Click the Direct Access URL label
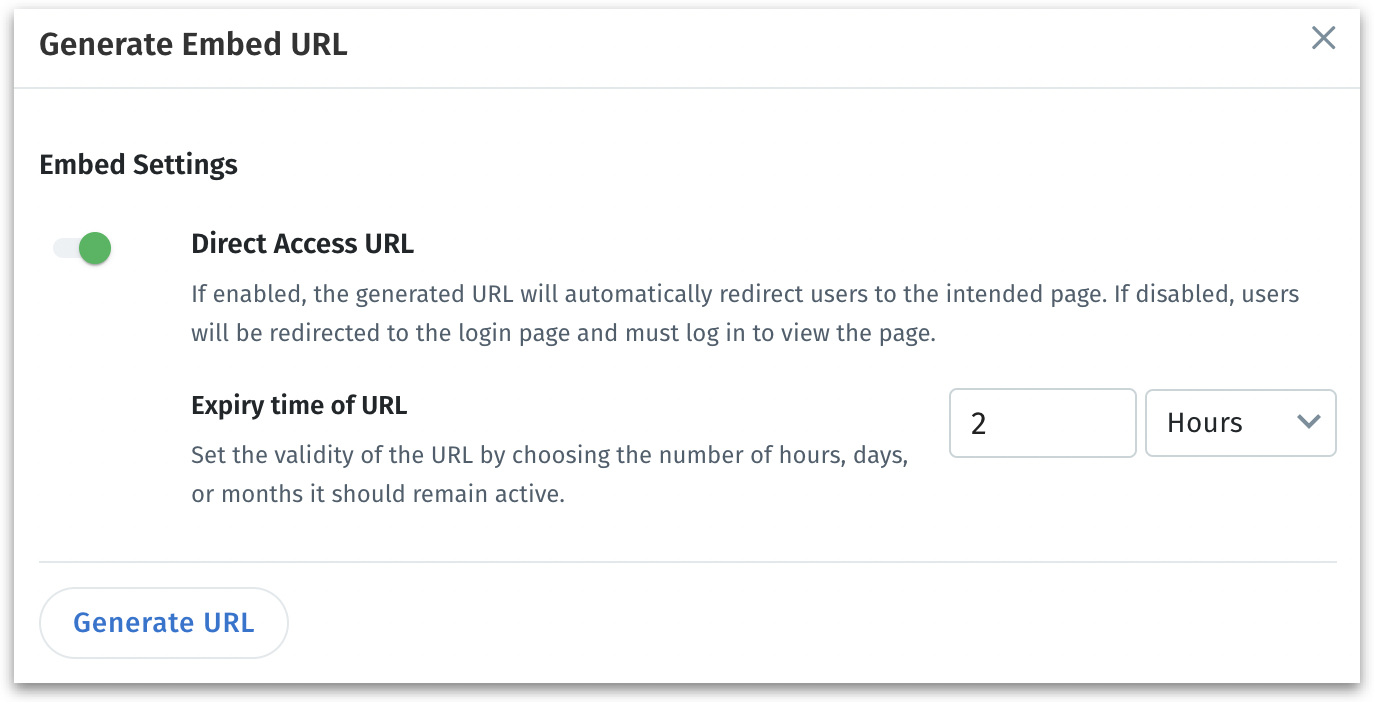 [302, 243]
